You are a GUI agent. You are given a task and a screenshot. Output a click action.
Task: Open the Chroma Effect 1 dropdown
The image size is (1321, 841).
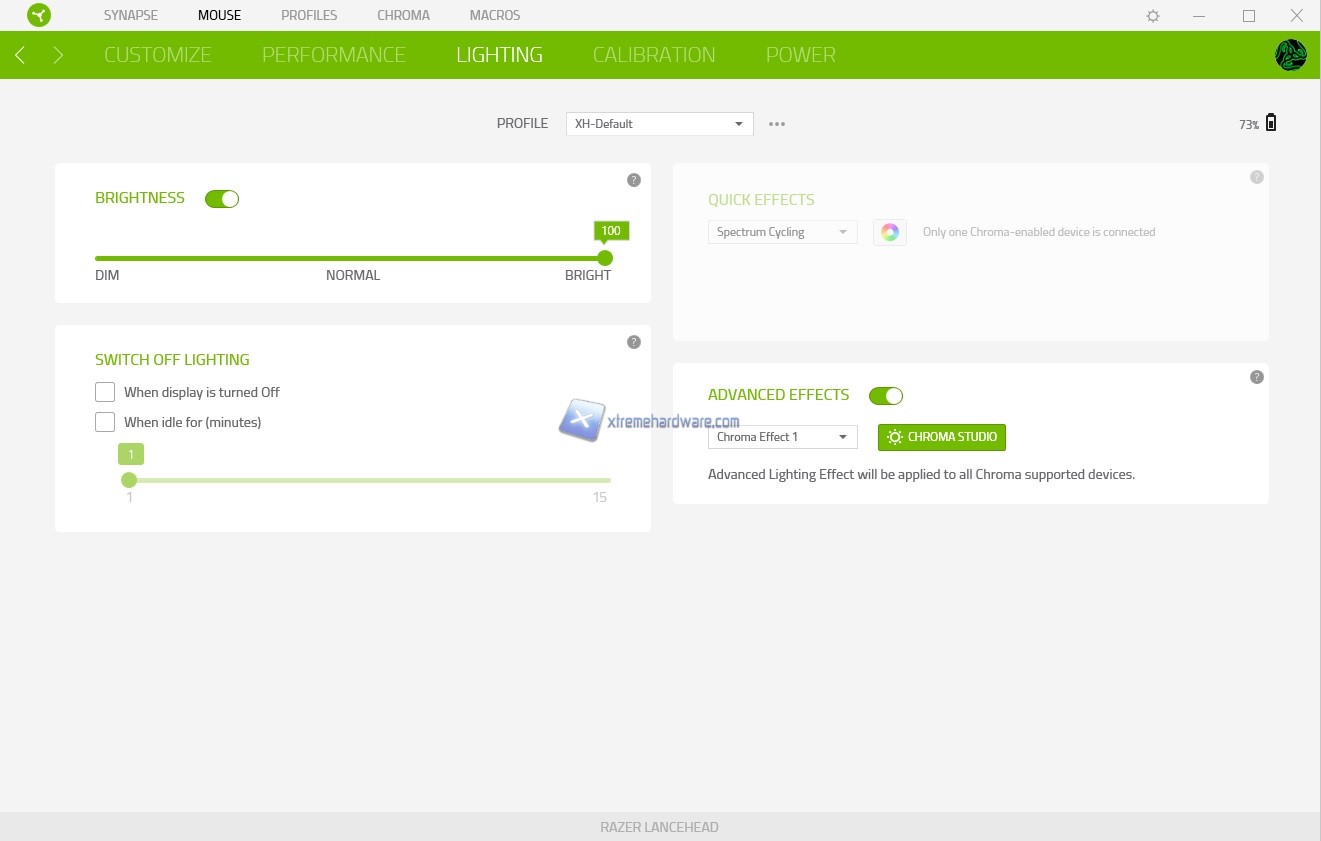click(782, 437)
